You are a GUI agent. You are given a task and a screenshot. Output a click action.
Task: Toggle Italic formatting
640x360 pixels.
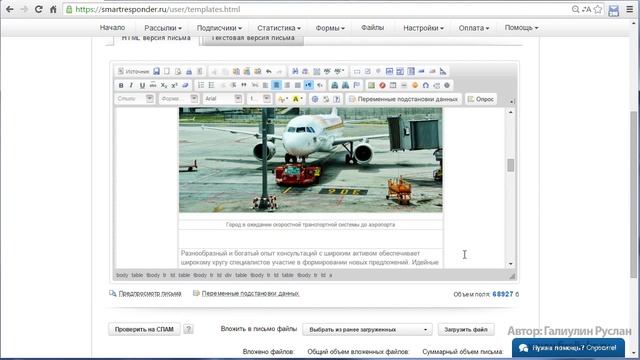coord(131,85)
